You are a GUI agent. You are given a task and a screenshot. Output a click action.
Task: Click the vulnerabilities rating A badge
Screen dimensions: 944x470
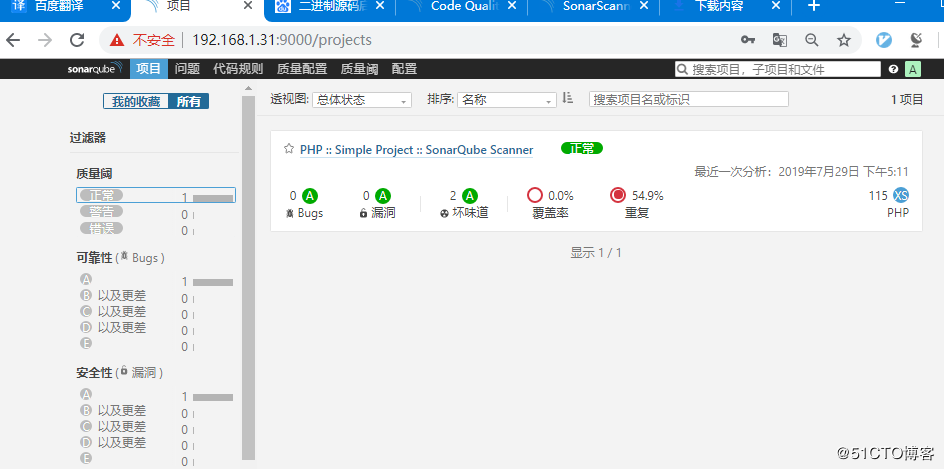[x=383, y=196]
